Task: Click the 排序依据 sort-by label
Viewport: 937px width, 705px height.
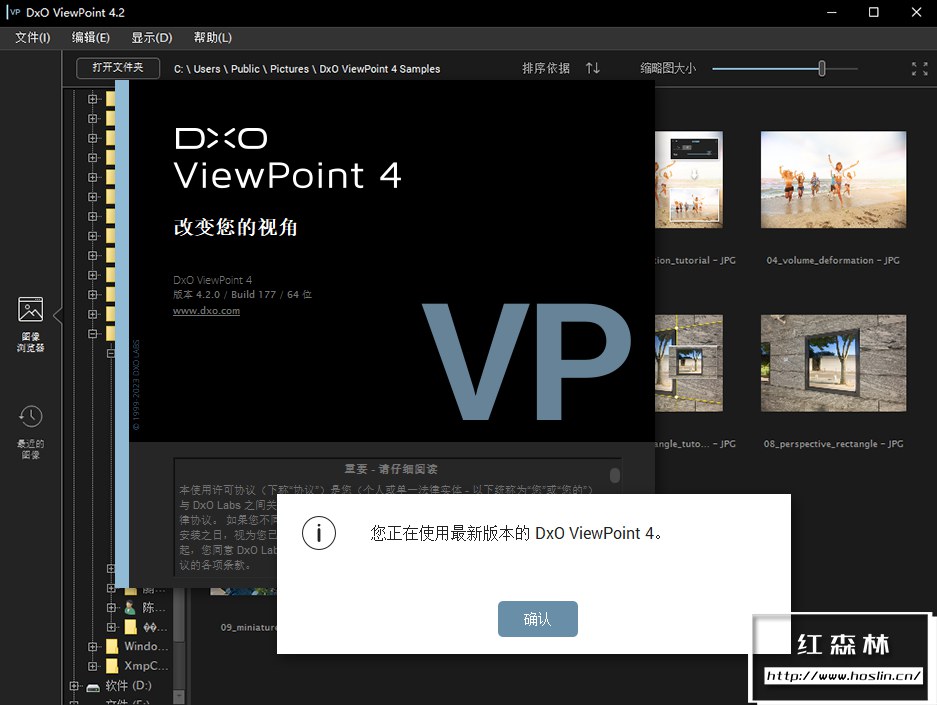Action: pyautogui.click(x=546, y=68)
